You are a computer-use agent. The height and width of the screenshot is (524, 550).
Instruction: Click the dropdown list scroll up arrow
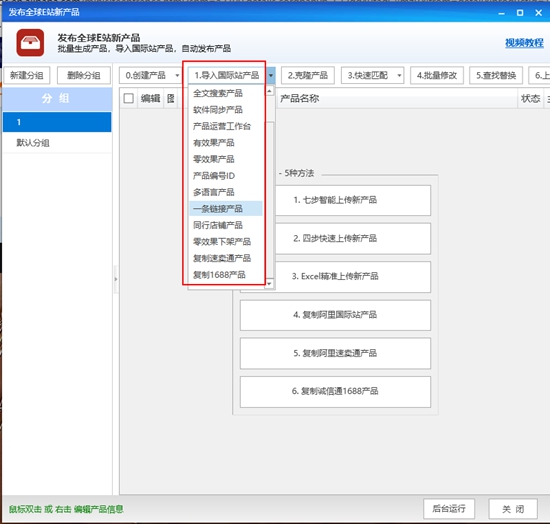[269, 91]
